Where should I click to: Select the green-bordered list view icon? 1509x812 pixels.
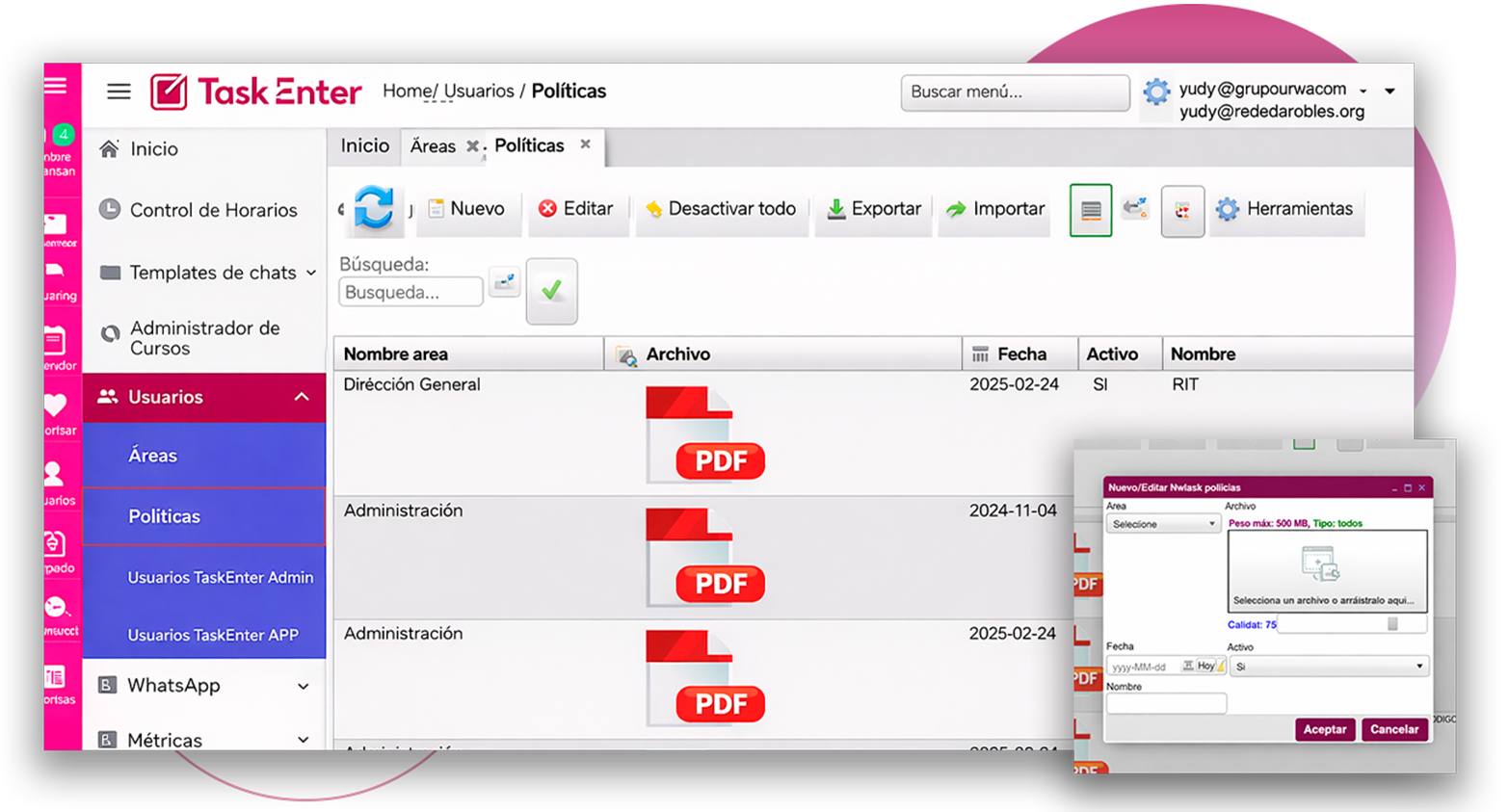[x=1089, y=210]
